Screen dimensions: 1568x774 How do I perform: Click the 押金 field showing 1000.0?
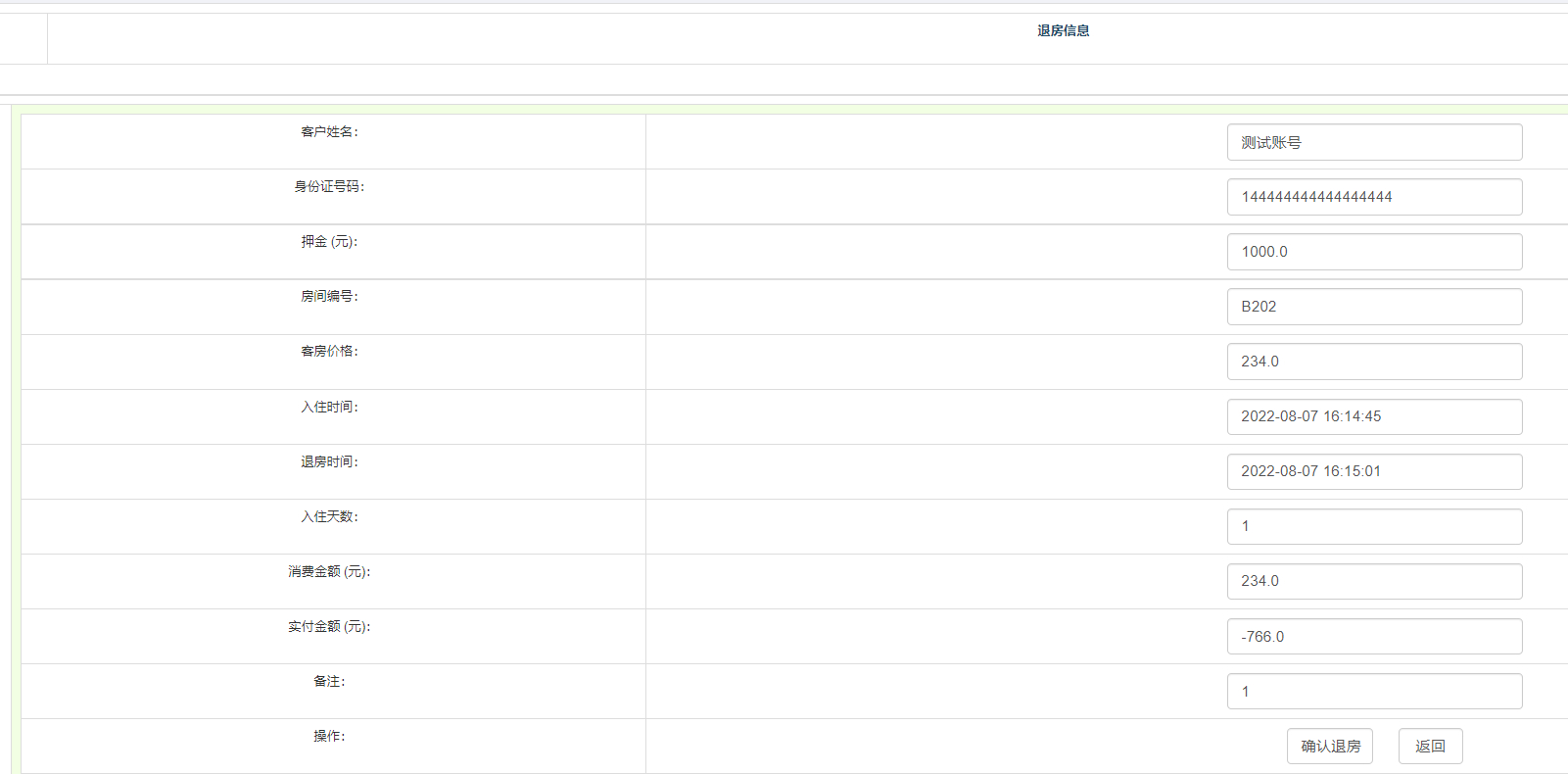coord(1374,252)
